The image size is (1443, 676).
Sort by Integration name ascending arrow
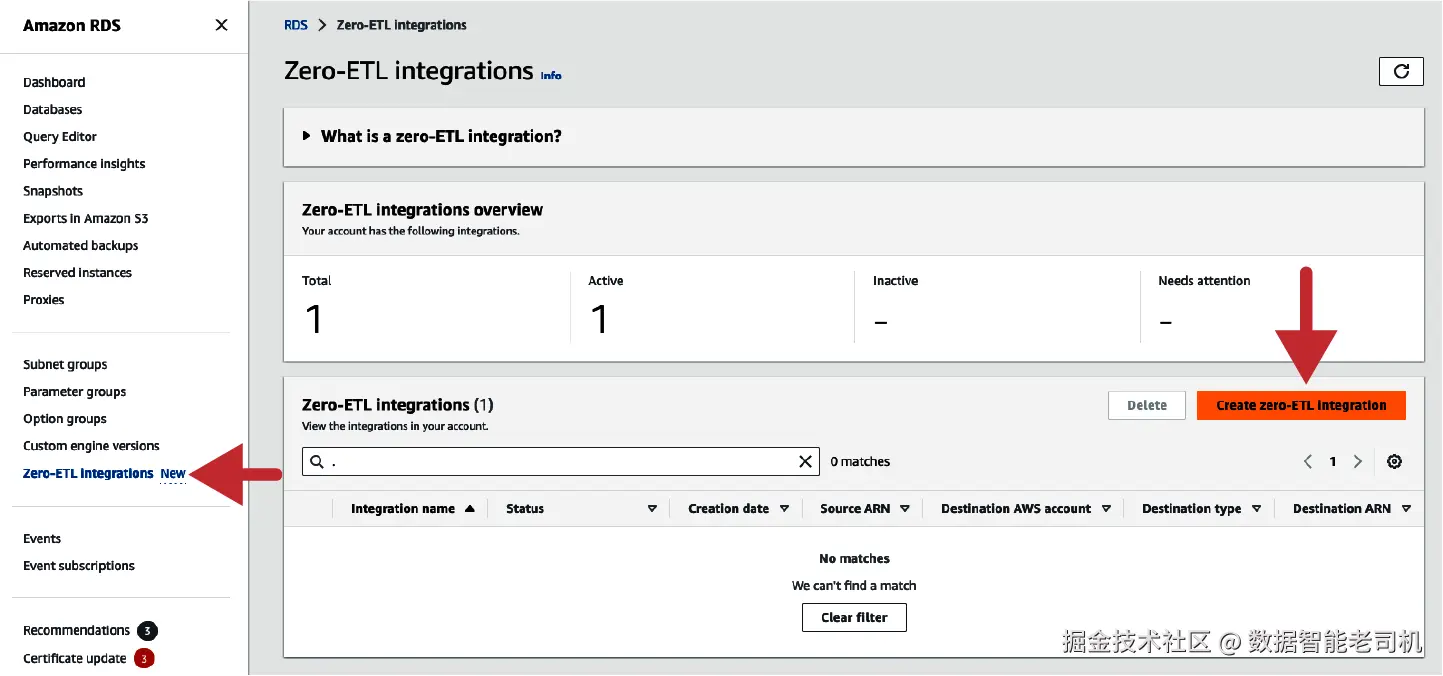469,509
